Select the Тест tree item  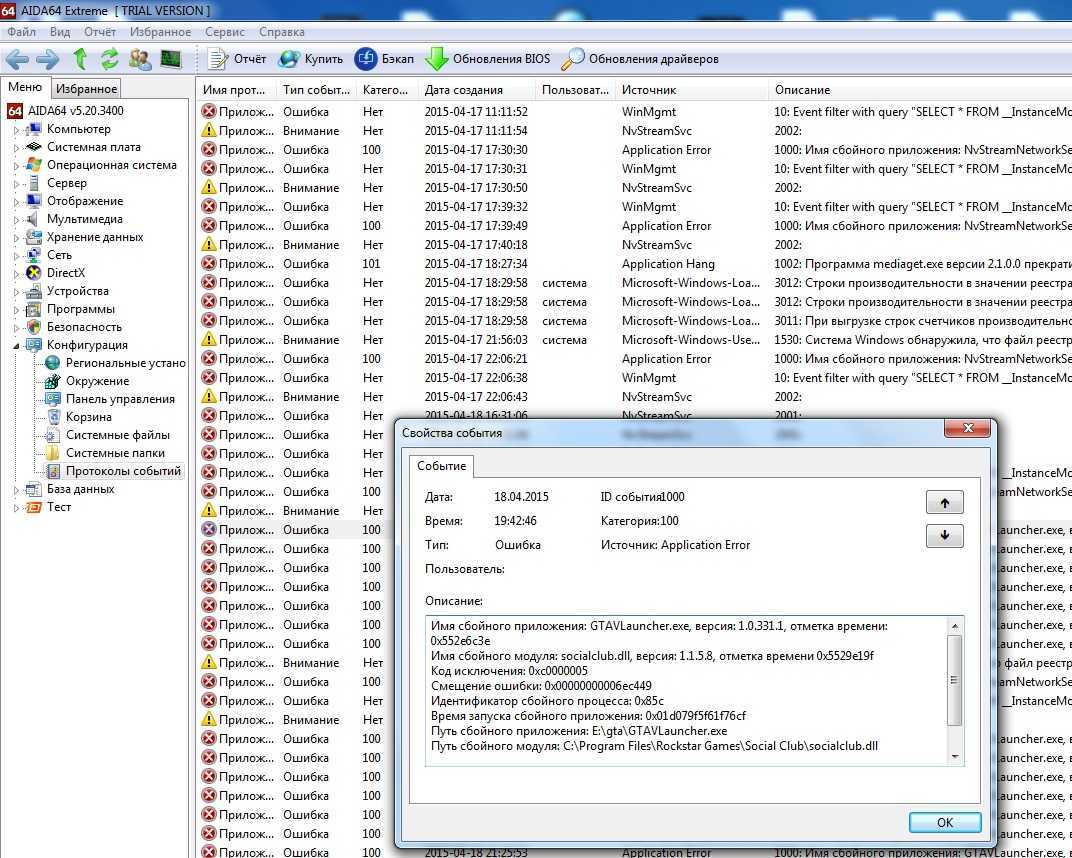59,507
